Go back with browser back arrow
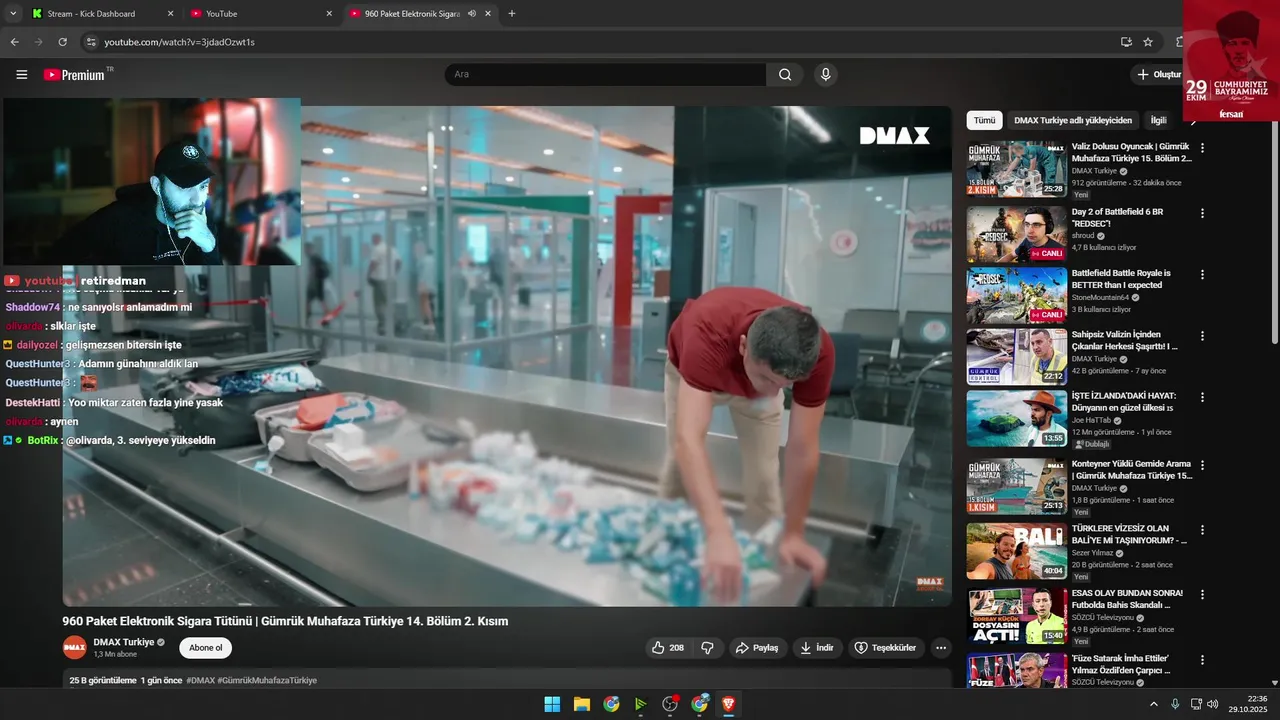 point(14,42)
